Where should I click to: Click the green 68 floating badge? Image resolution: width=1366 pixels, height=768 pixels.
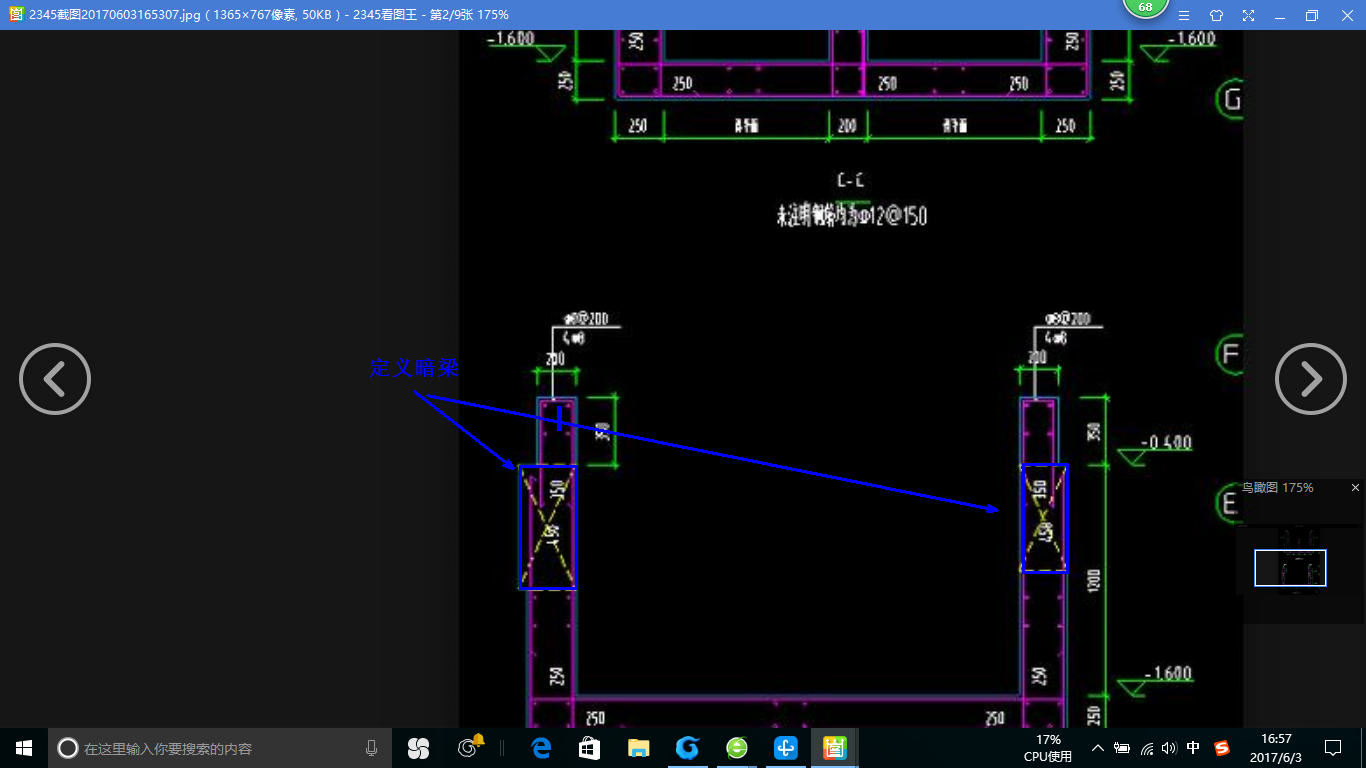tap(1145, 8)
